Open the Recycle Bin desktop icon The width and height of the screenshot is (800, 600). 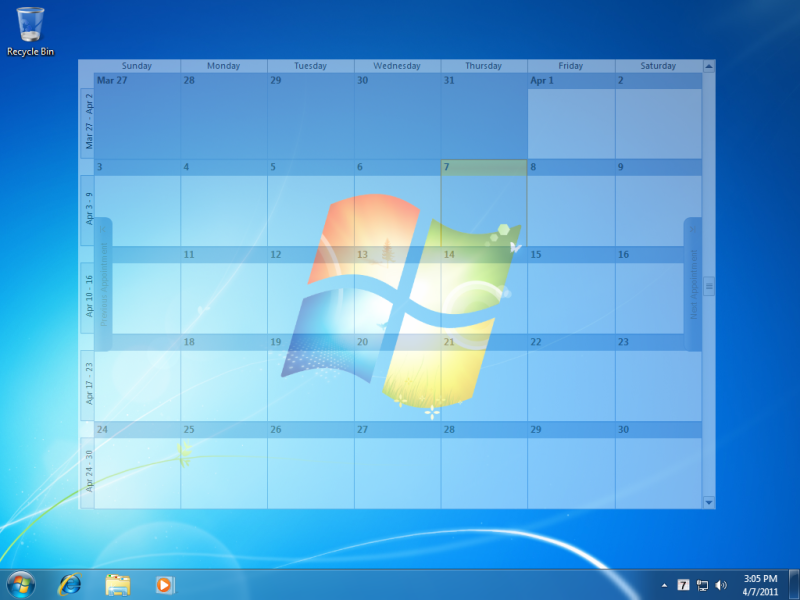[x=30, y=32]
